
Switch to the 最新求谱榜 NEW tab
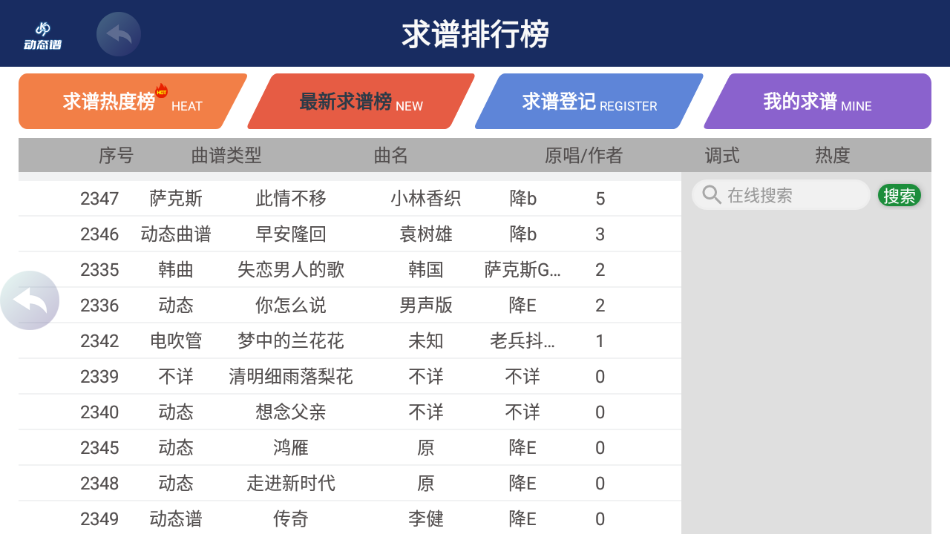click(x=360, y=102)
